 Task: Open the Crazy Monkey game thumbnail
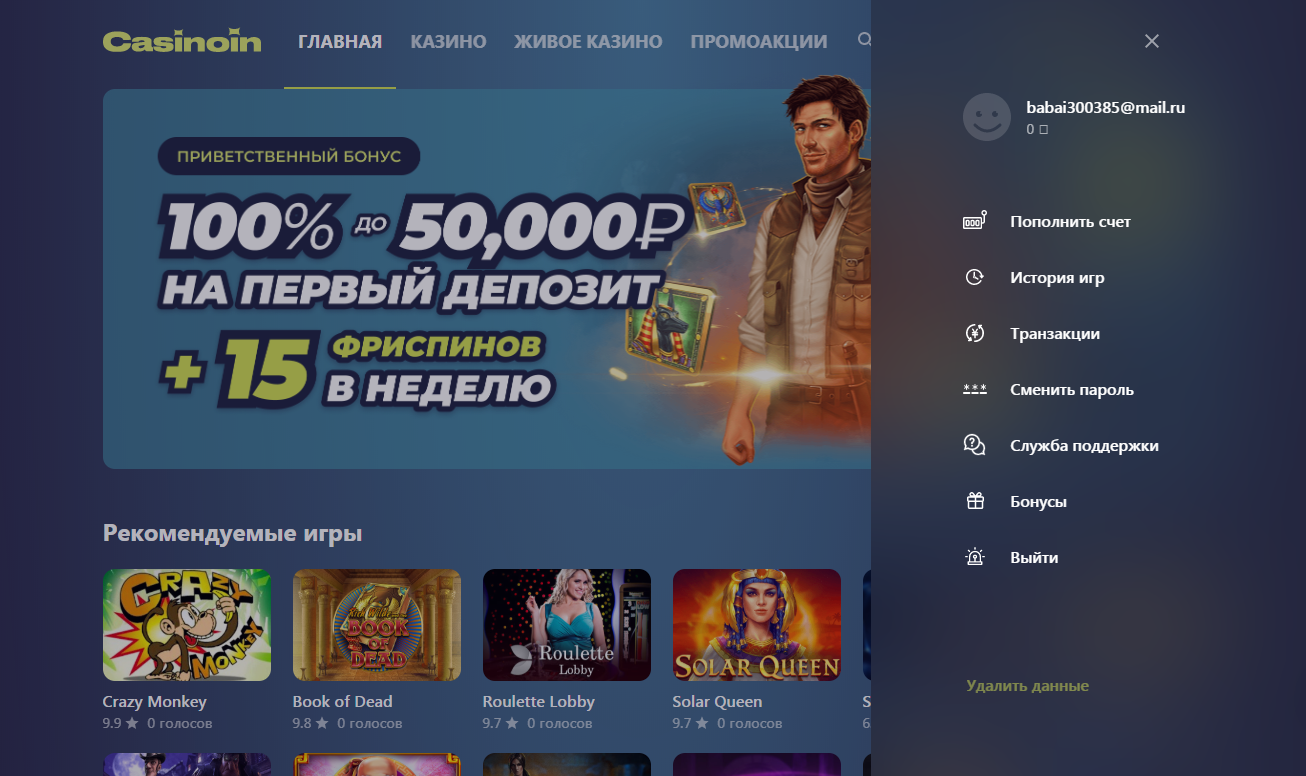pyautogui.click(x=187, y=625)
